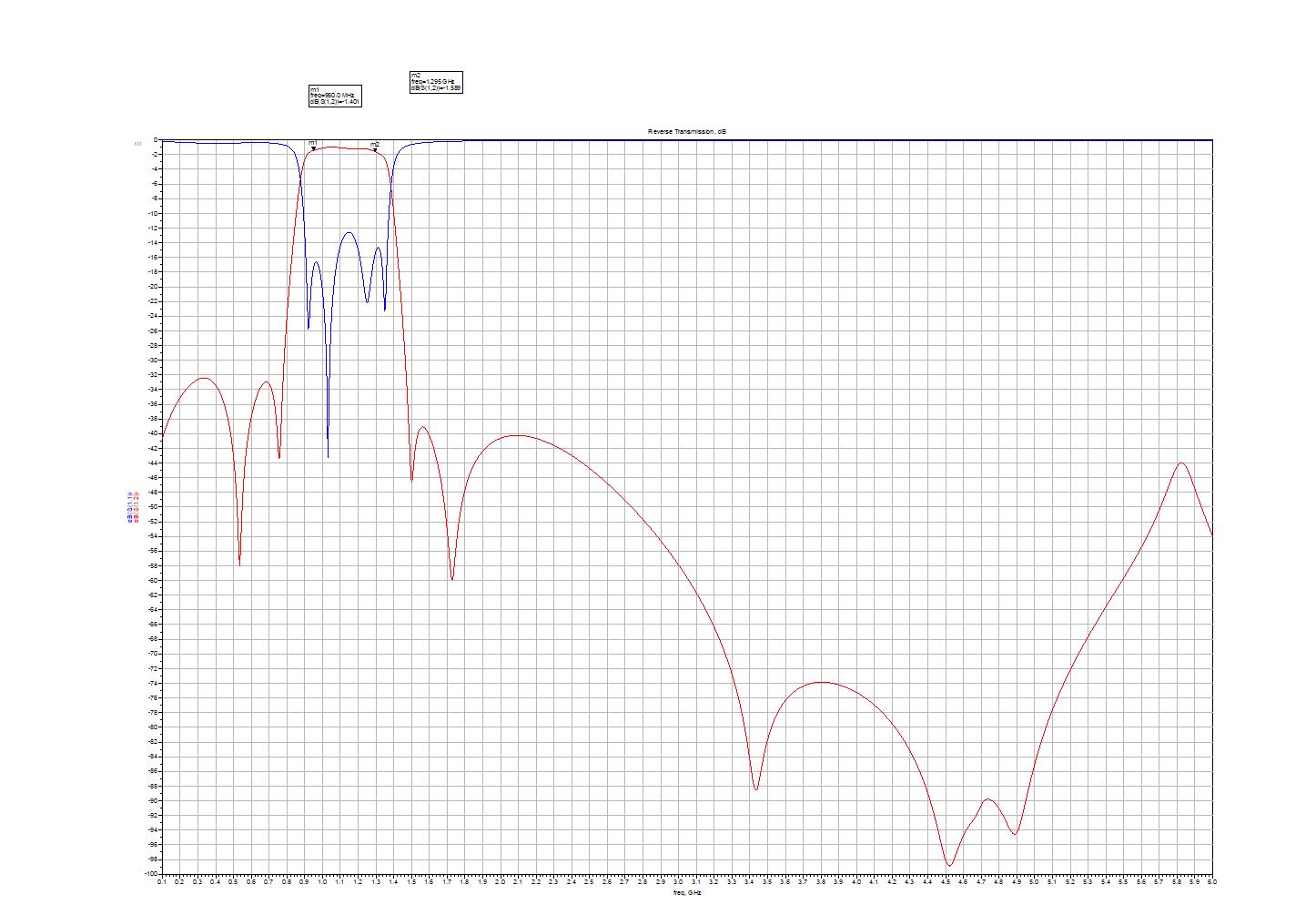Click the 'freq, GHz' x-axis label
Screen dimensions: 1316x915
point(687,892)
